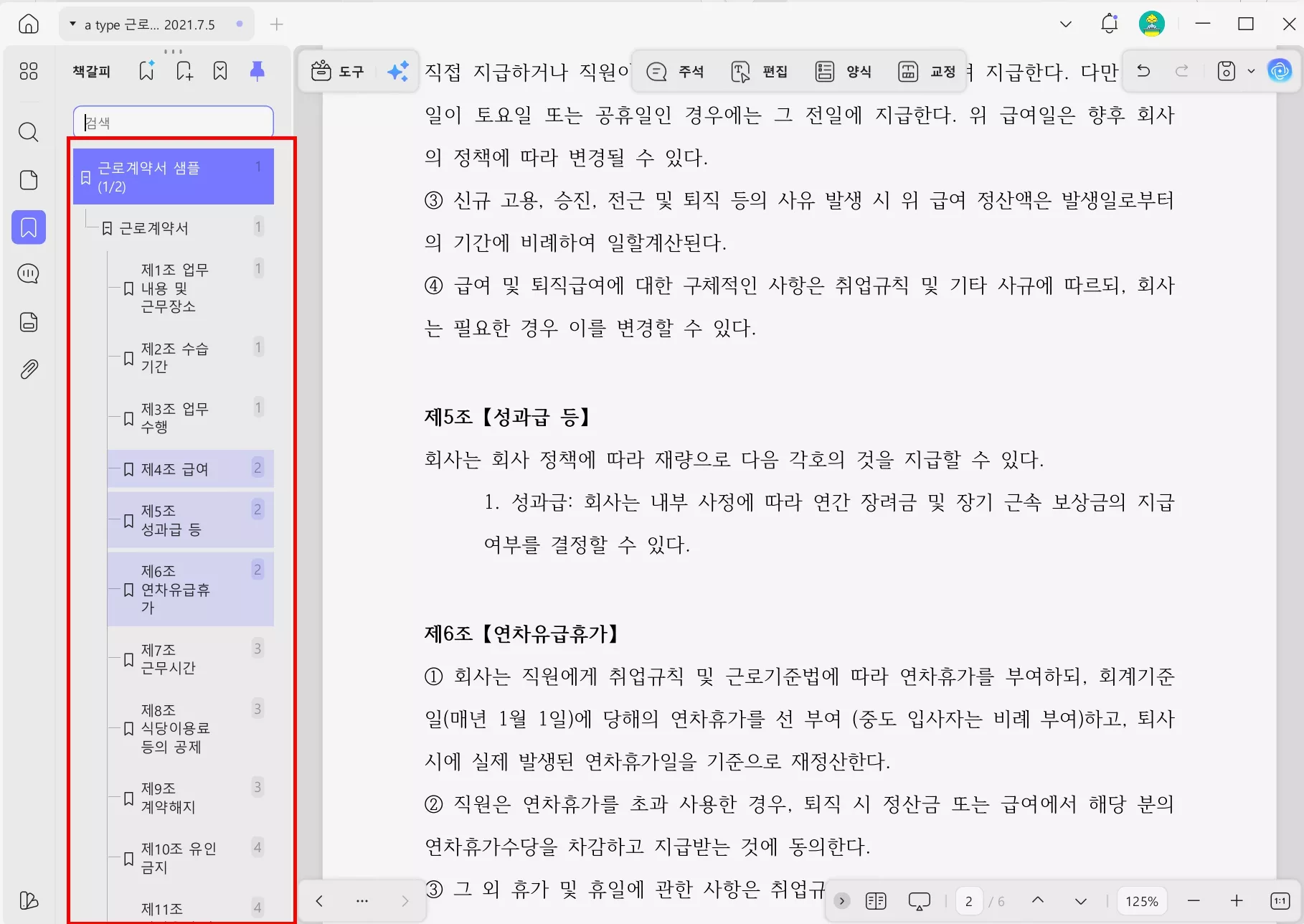Click the 1:1 actual size zoom control

[x=1282, y=900]
